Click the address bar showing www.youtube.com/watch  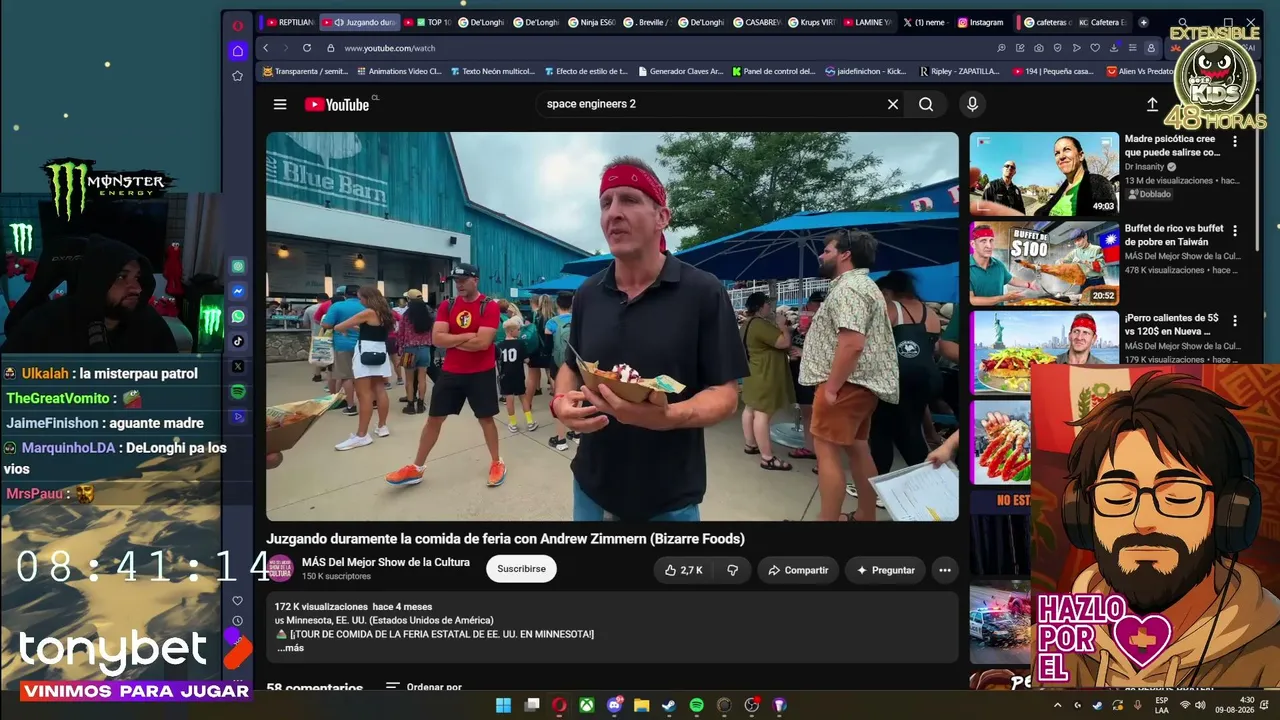point(390,48)
